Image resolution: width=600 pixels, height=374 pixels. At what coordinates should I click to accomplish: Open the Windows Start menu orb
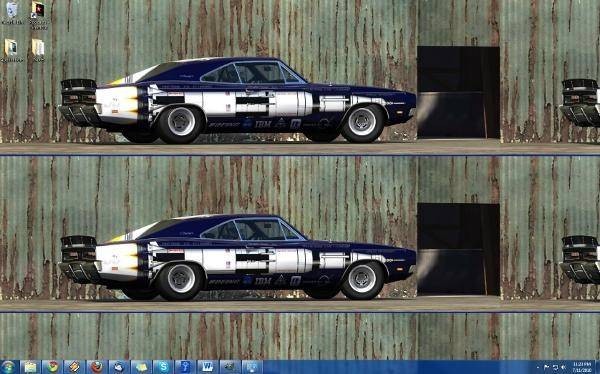[8, 367]
